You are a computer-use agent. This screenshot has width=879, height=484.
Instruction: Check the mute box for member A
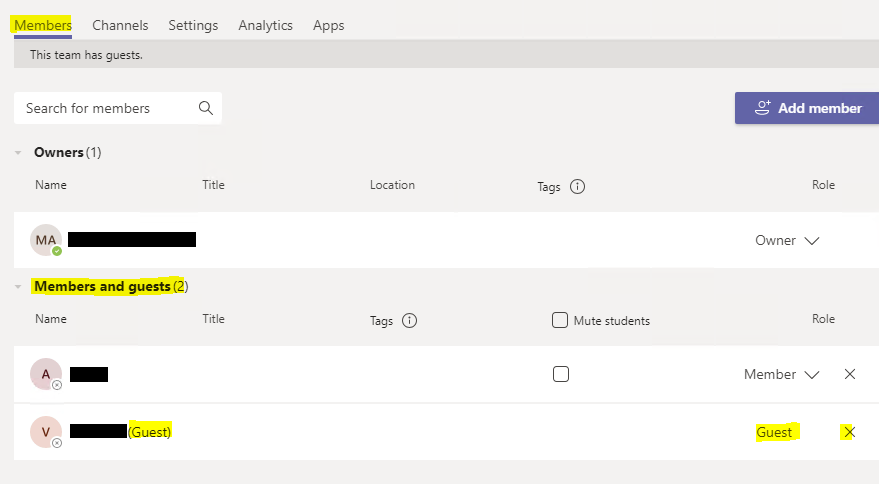(561, 374)
